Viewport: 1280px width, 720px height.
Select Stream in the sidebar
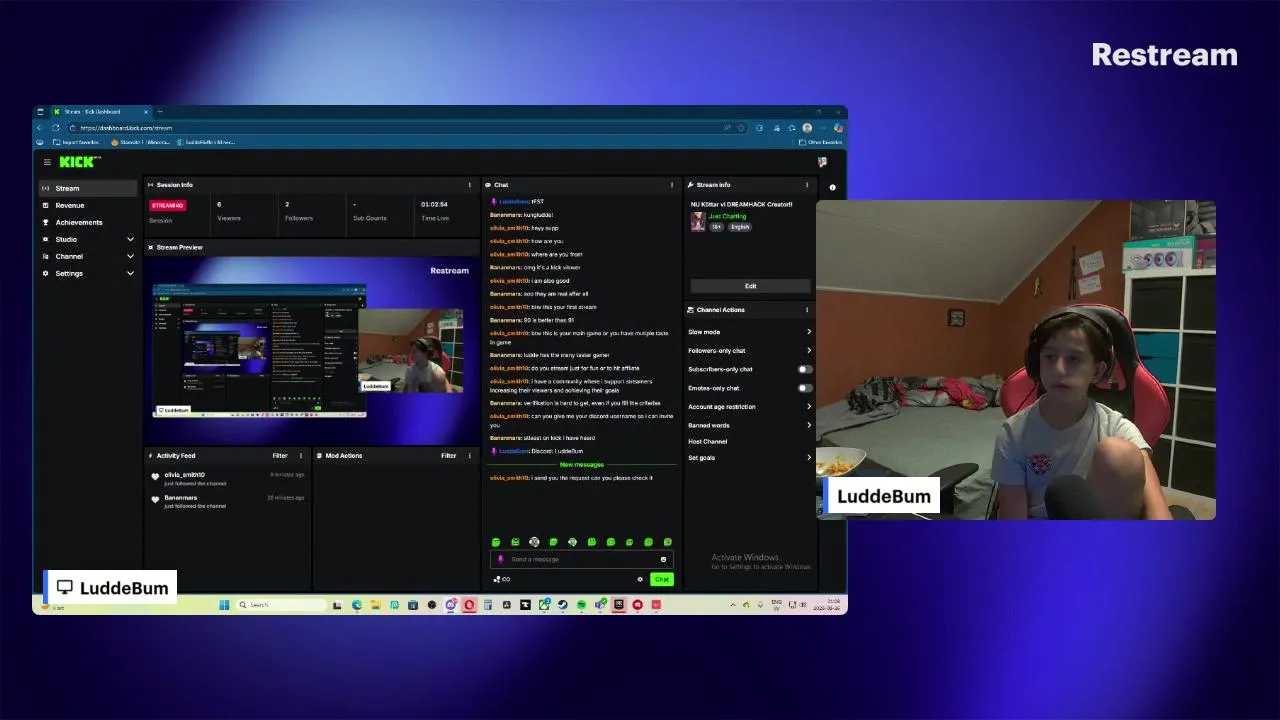pos(88,188)
